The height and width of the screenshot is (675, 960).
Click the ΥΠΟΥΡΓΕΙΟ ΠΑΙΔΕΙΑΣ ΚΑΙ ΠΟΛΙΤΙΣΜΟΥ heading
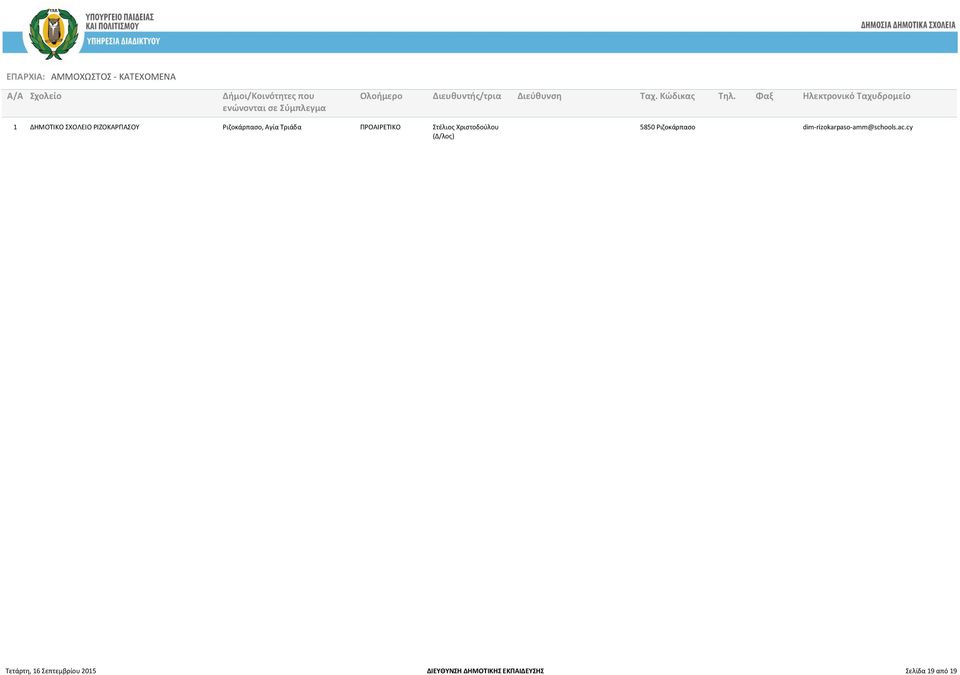(119, 21)
